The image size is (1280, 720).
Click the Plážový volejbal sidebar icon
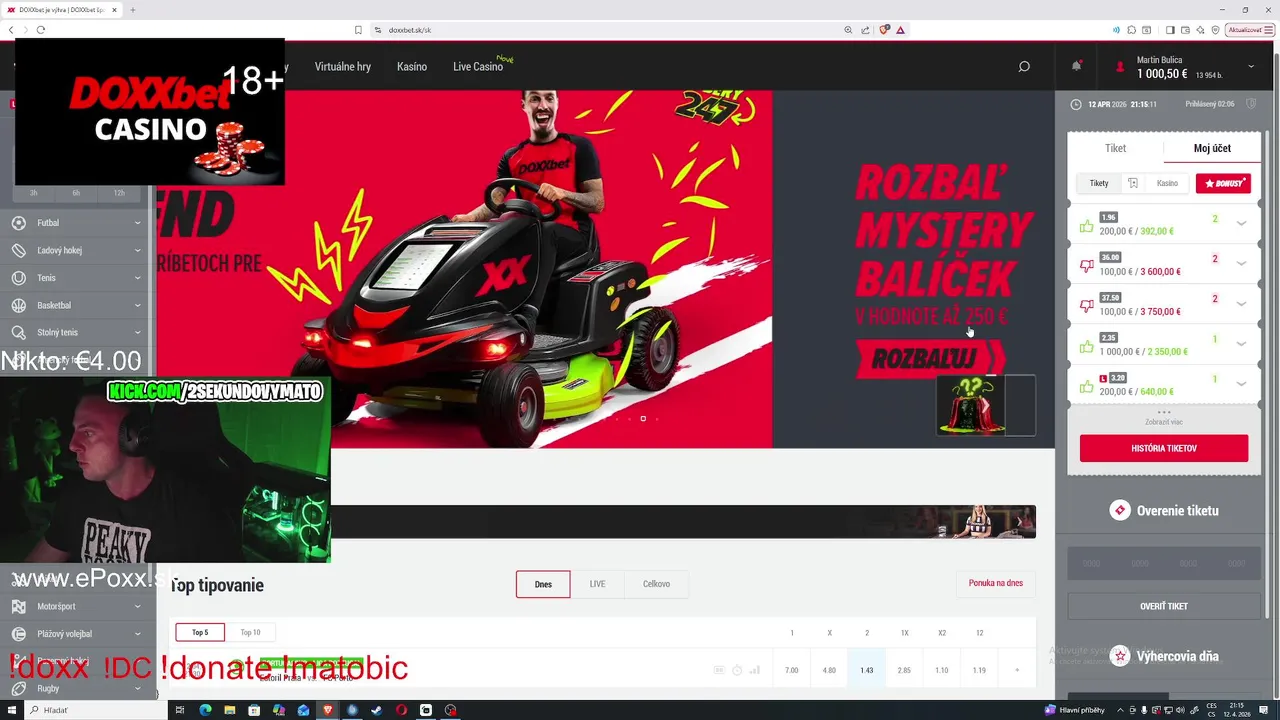(x=18, y=634)
